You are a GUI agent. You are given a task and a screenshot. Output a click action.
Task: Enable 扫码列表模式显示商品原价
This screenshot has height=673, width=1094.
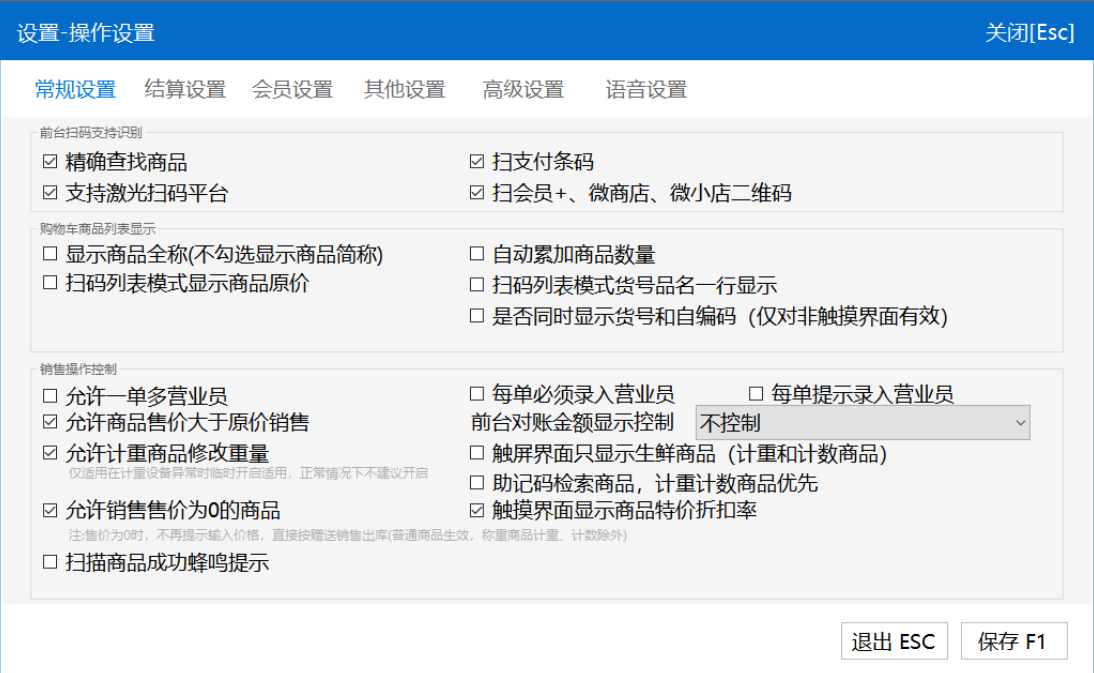pos(50,283)
